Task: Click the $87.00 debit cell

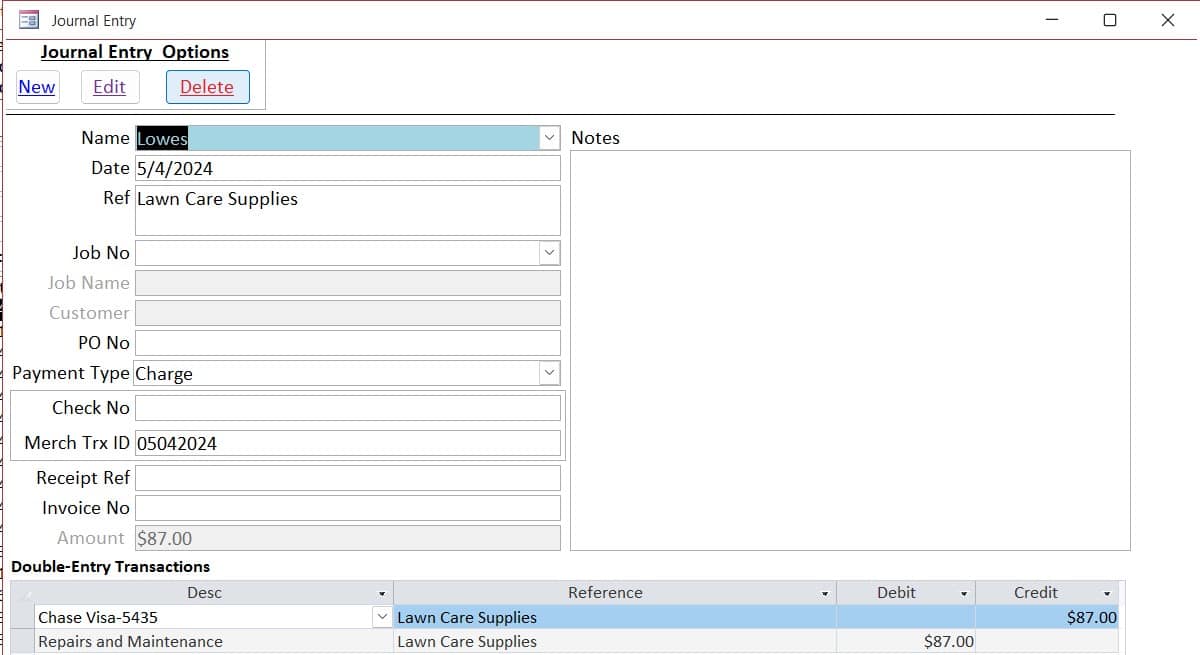Action: [x=906, y=642]
